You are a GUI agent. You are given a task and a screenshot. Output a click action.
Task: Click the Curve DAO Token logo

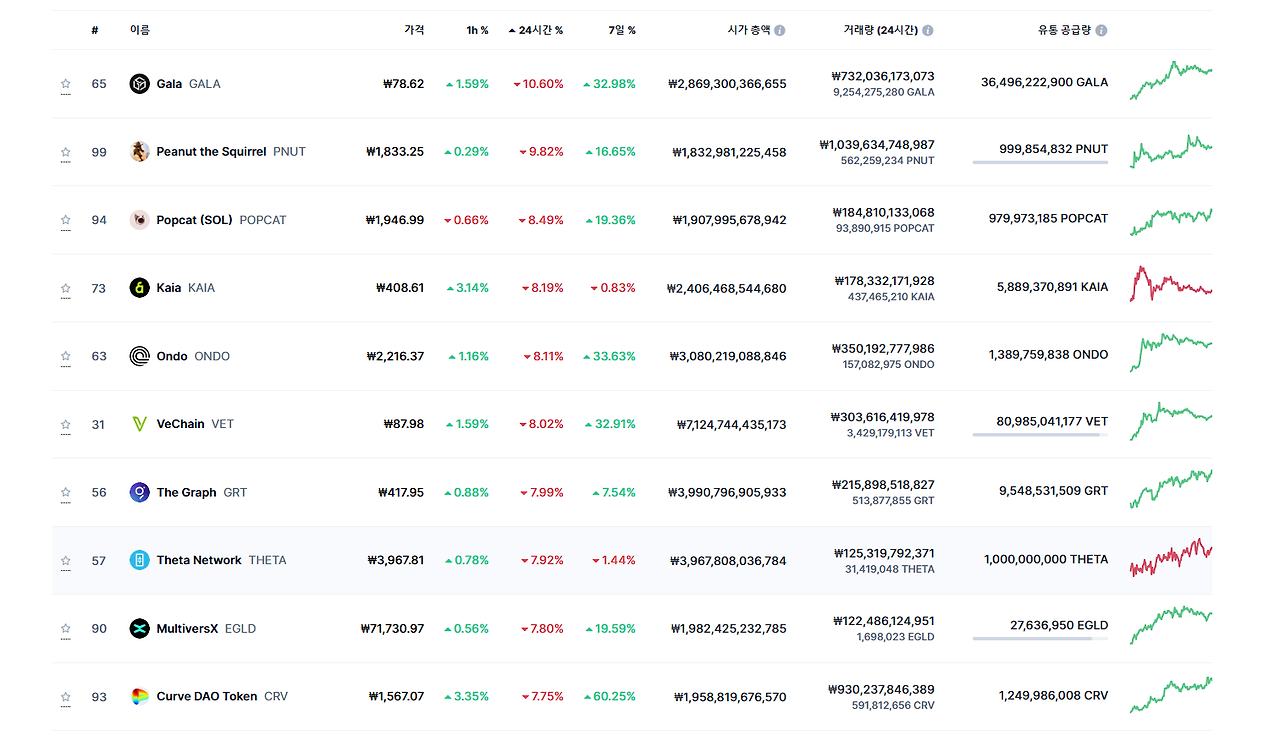click(139, 696)
